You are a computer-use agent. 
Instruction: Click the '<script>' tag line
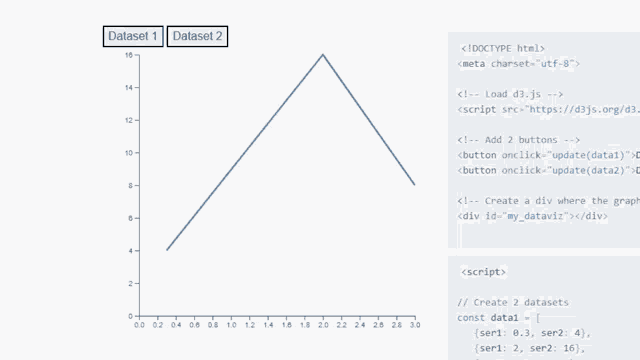[x=483, y=272]
